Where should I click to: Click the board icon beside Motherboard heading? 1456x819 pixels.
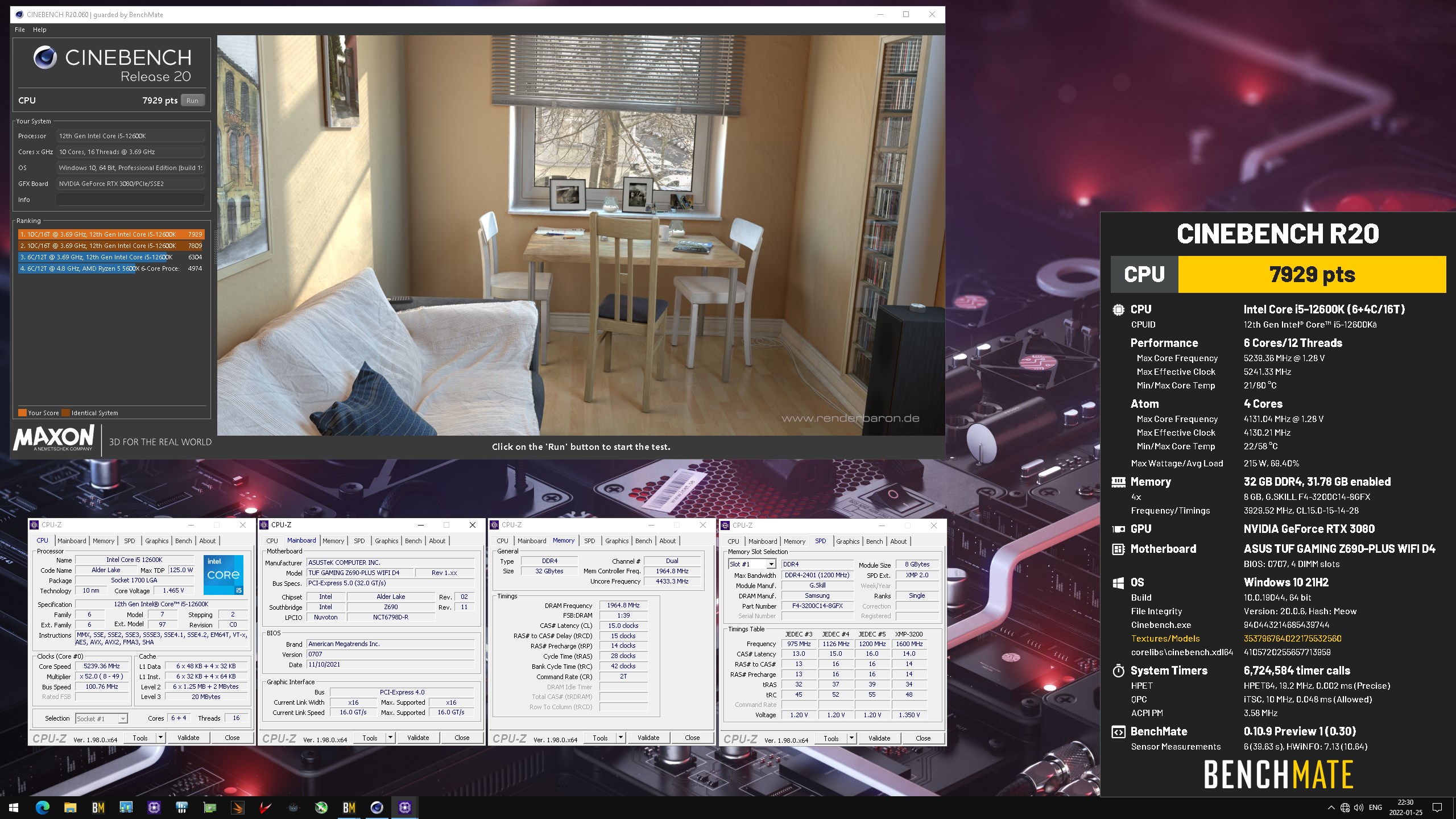tap(1118, 549)
